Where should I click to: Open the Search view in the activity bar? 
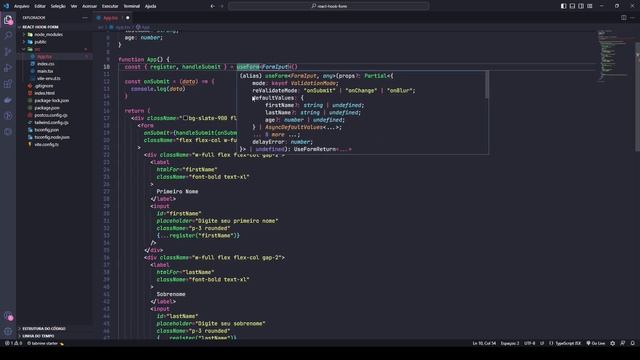point(8,36)
